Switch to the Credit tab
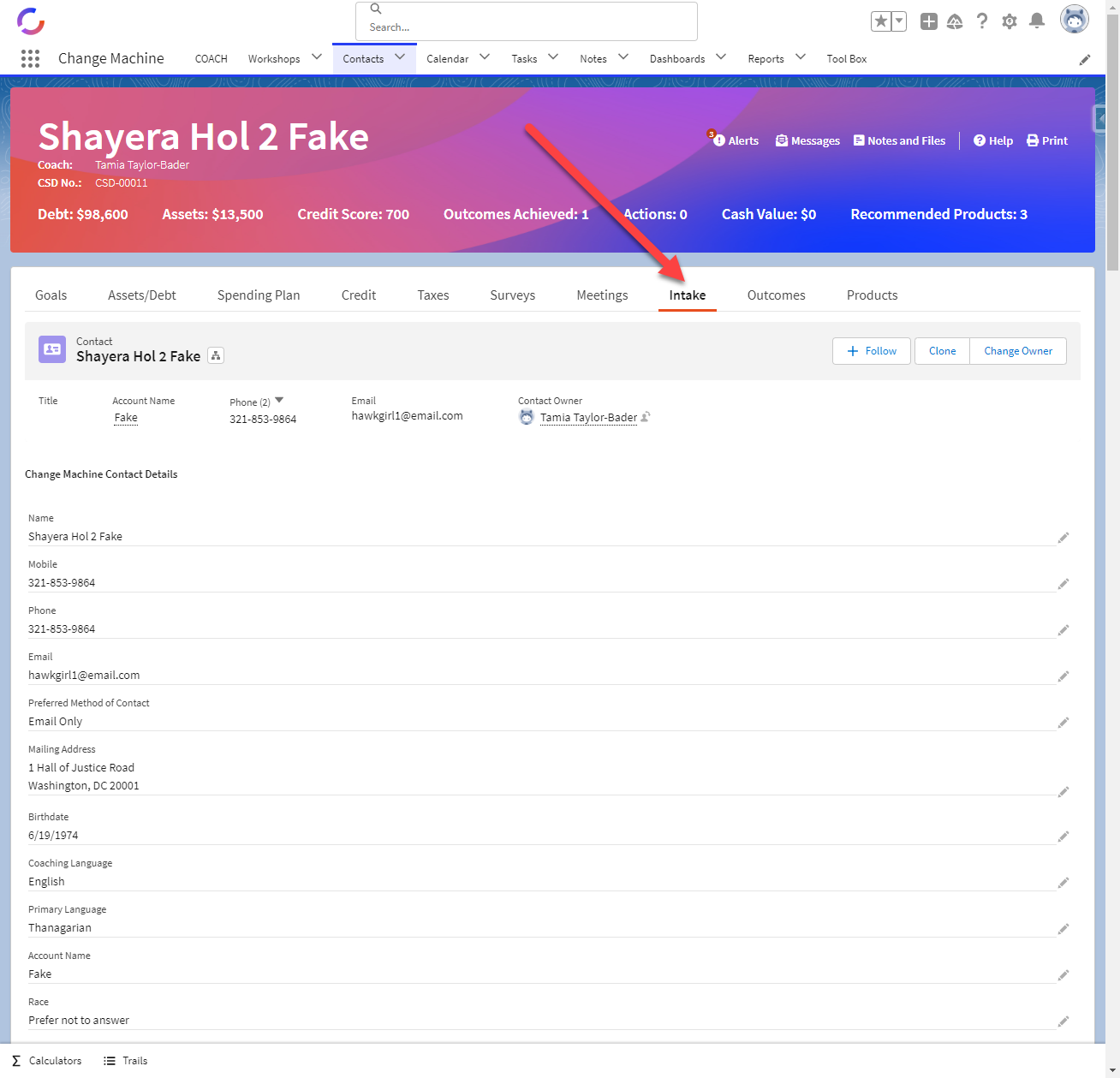This screenshot has width=1120, height=1078. click(359, 295)
